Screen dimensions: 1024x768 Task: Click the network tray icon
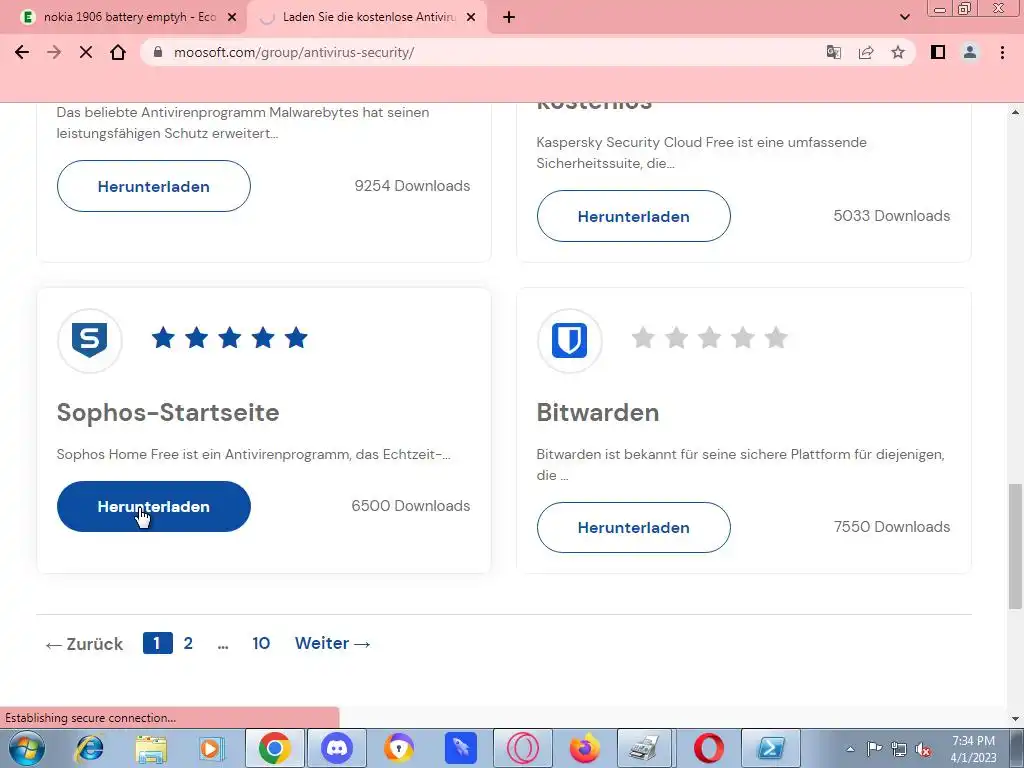(899, 749)
